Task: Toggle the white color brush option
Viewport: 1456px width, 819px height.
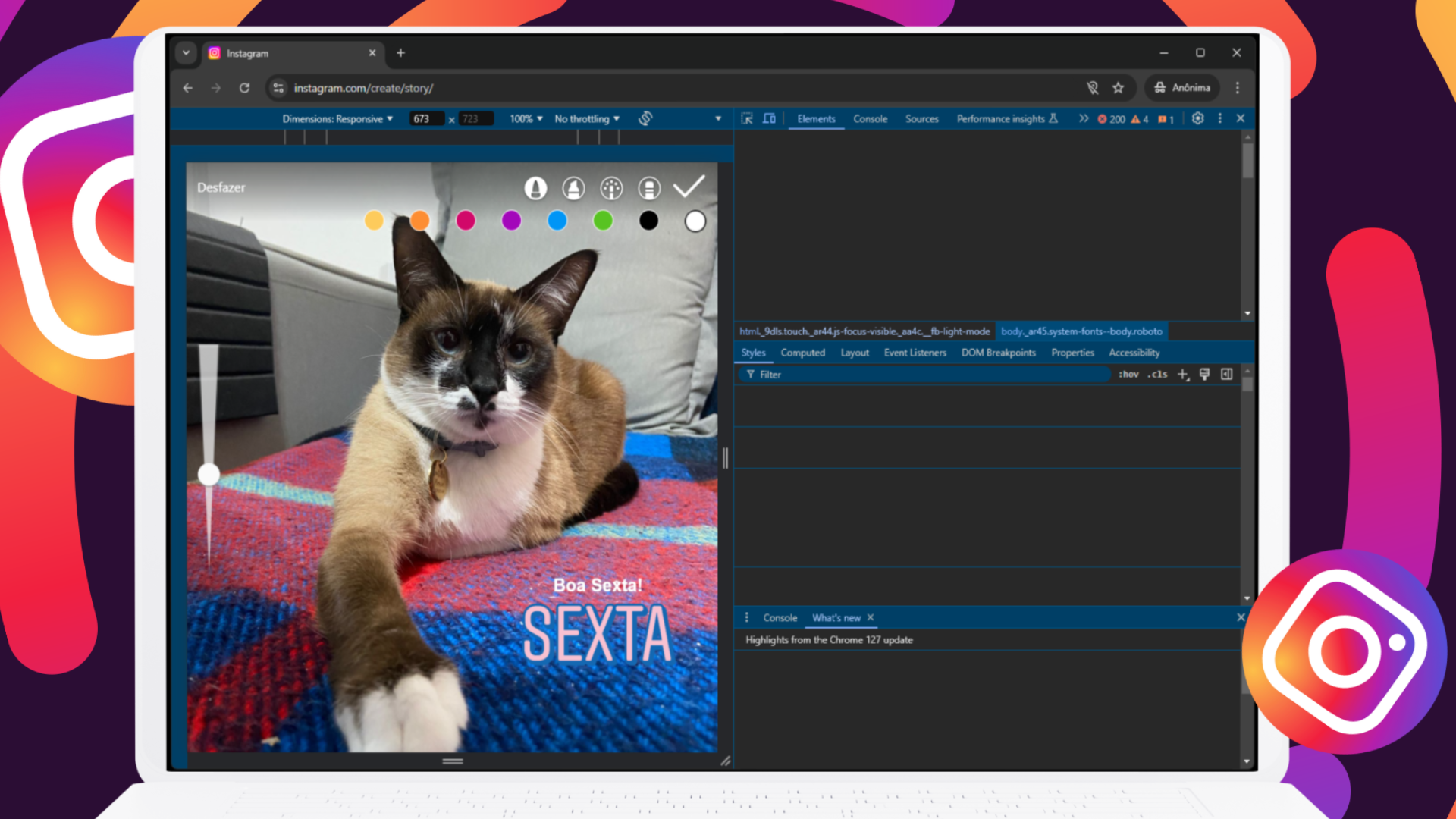Action: click(x=695, y=220)
